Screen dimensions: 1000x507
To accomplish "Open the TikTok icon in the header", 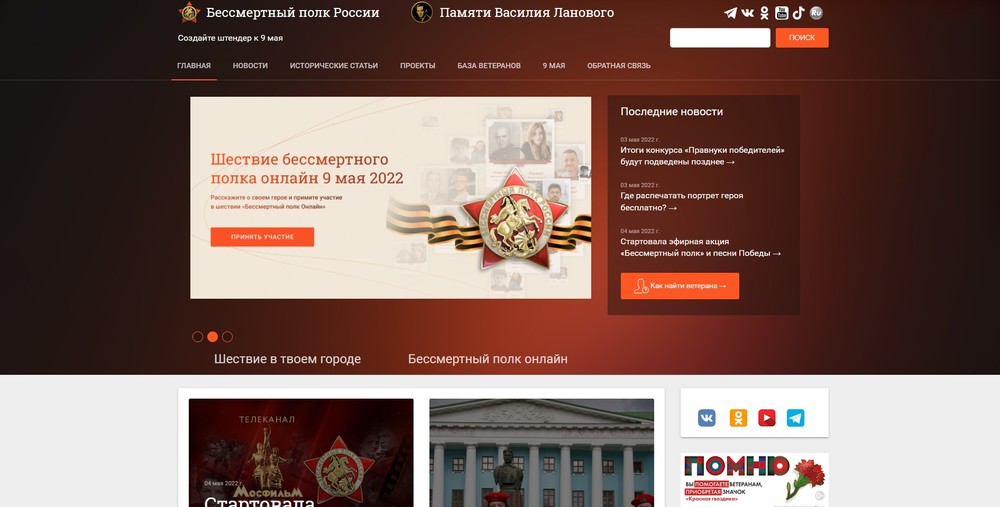I will tap(798, 13).
